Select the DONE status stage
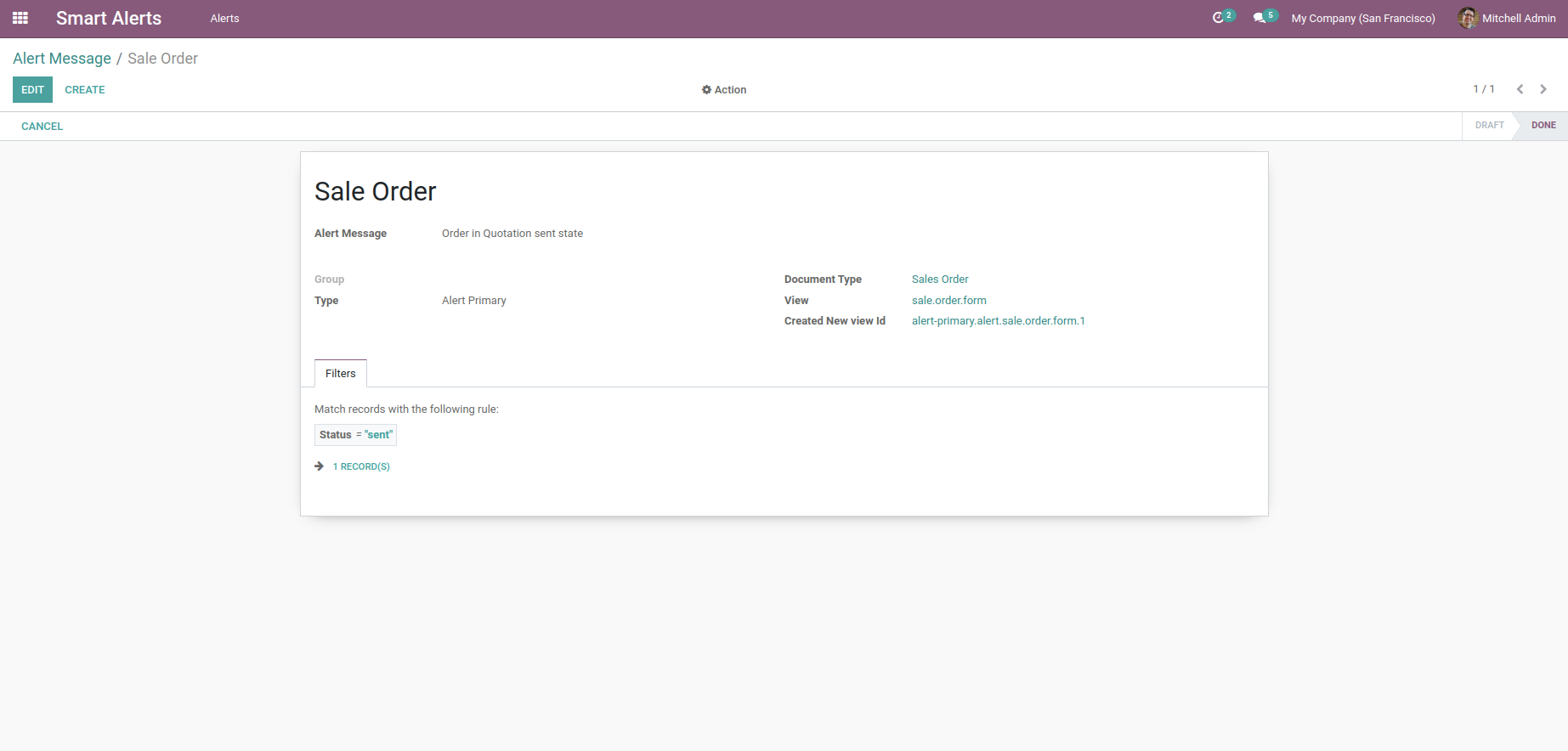 pos(1543,126)
